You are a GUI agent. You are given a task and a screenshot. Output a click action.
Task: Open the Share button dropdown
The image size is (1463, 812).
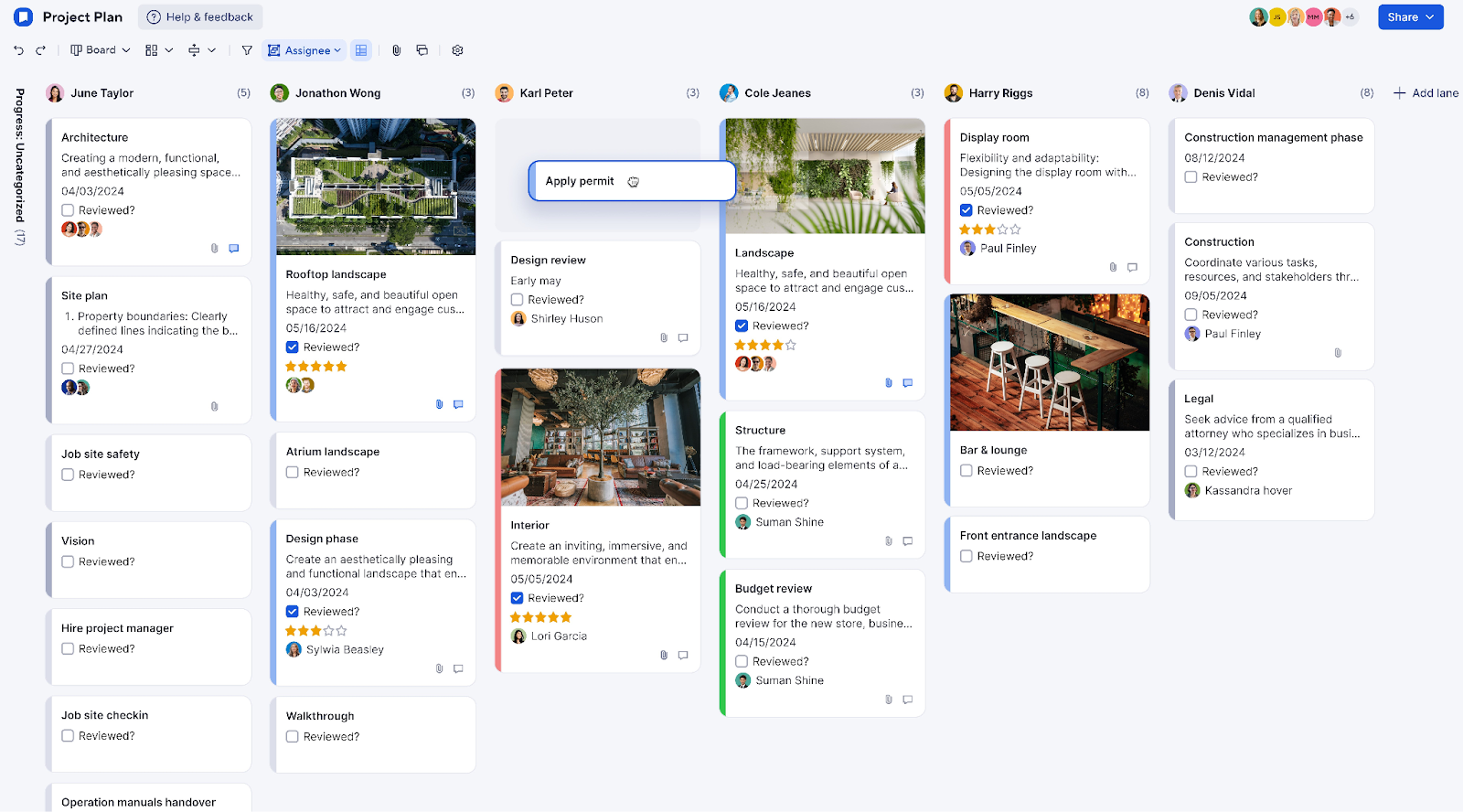pyautogui.click(x=1411, y=17)
